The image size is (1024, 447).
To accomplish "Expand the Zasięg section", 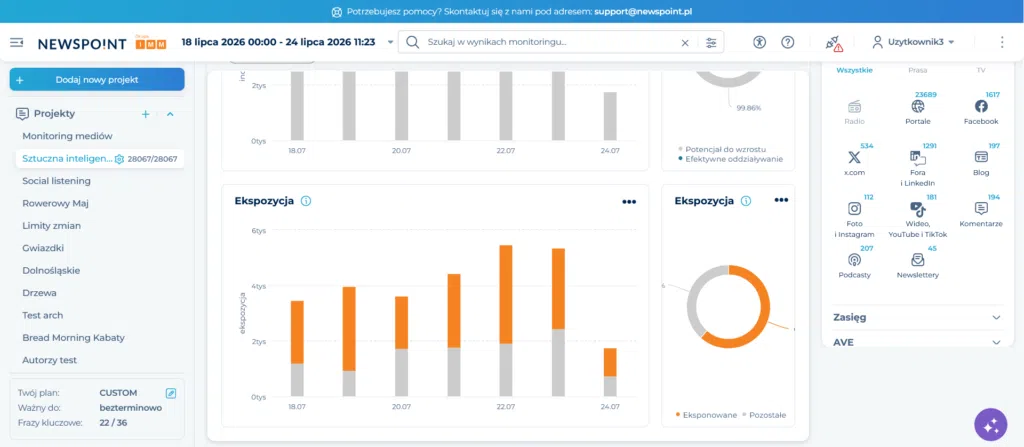I will click(918, 317).
